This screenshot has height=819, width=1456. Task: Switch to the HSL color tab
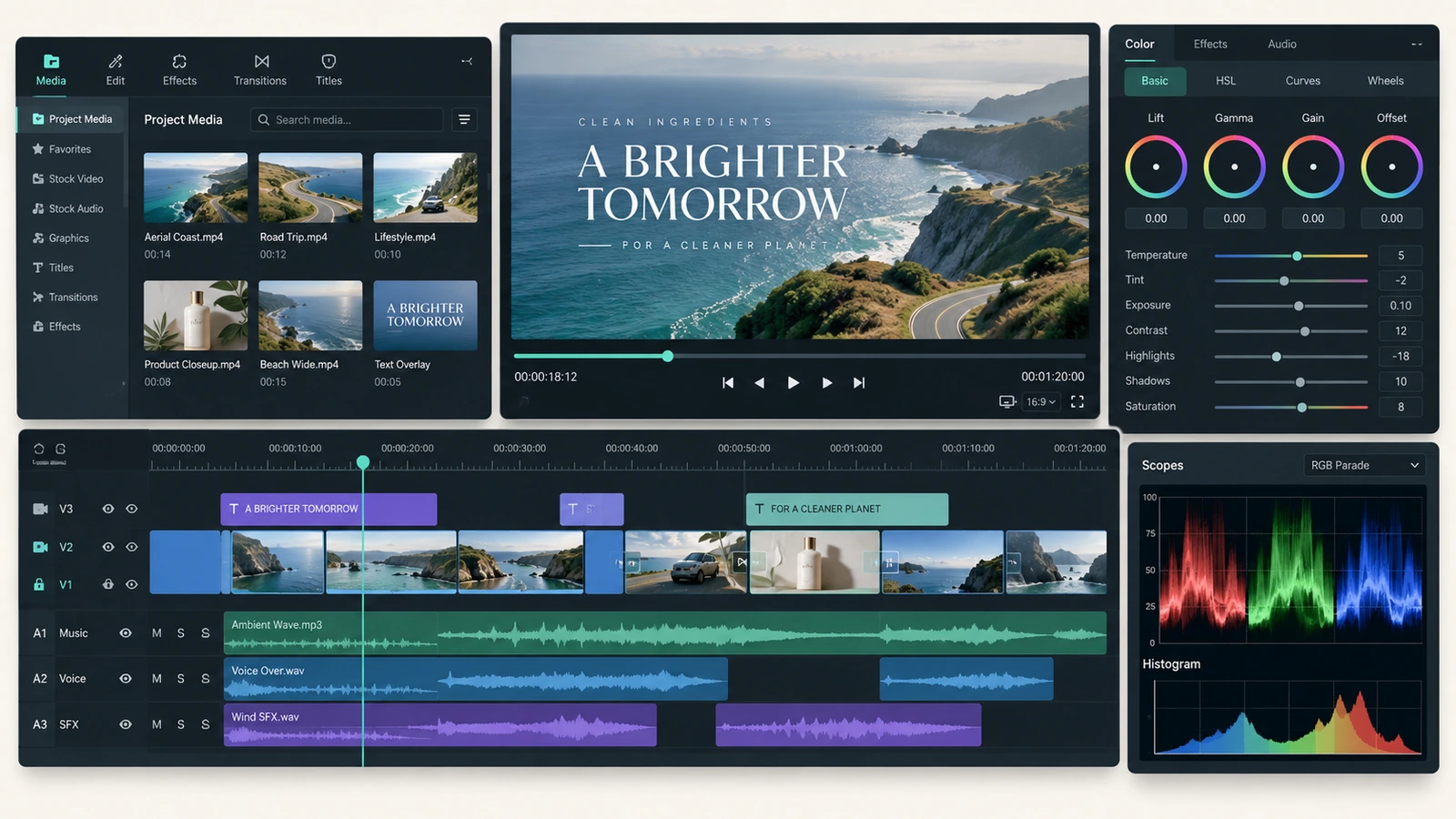pyautogui.click(x=1226, y=81)
